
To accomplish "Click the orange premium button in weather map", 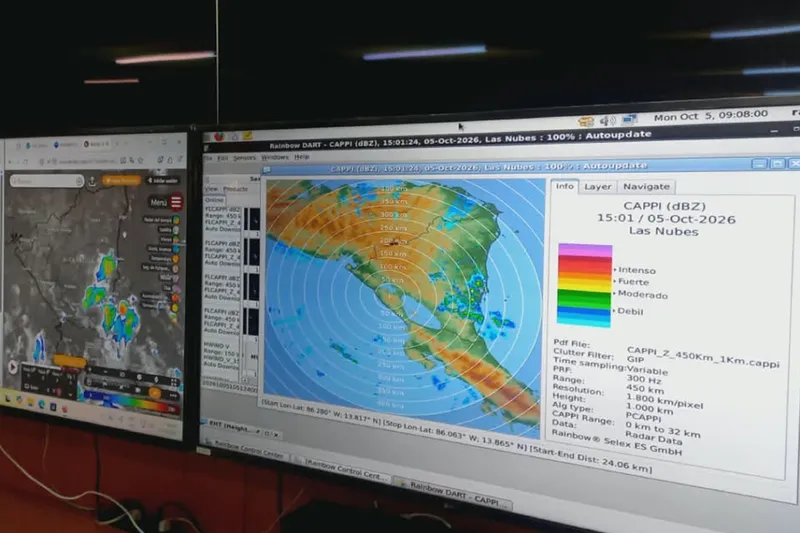I will [121, 180].
